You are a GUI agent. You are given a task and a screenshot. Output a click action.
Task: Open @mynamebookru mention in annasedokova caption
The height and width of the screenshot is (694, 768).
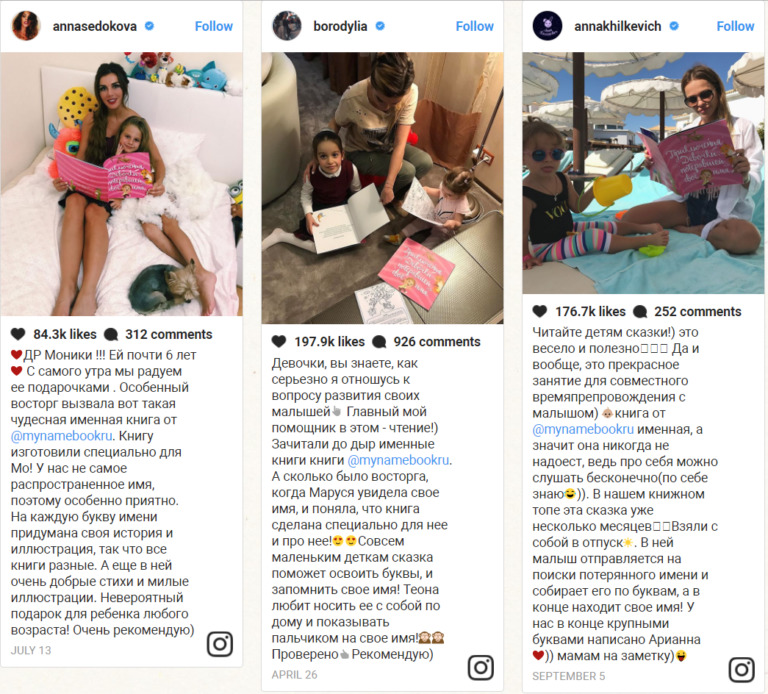click(62, 436)
